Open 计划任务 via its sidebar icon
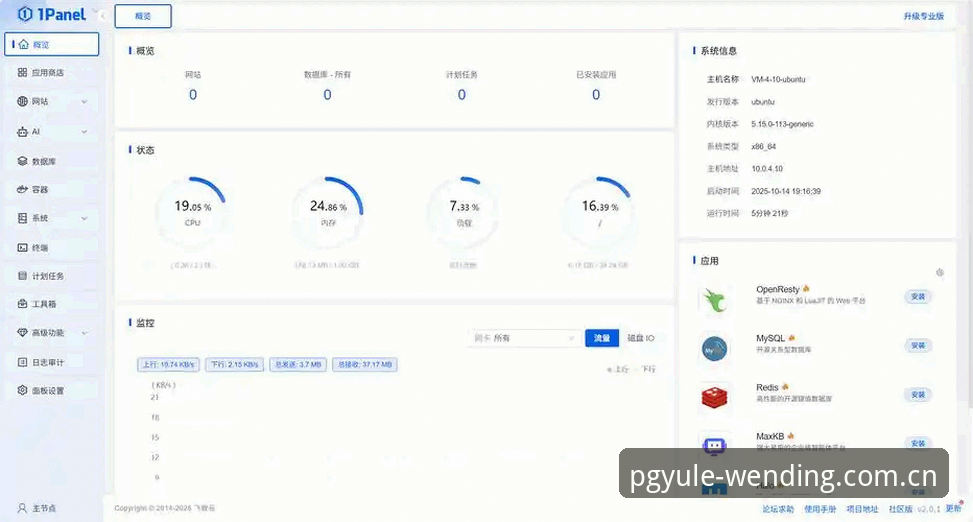The image size is (973, 522). (22, 276)
